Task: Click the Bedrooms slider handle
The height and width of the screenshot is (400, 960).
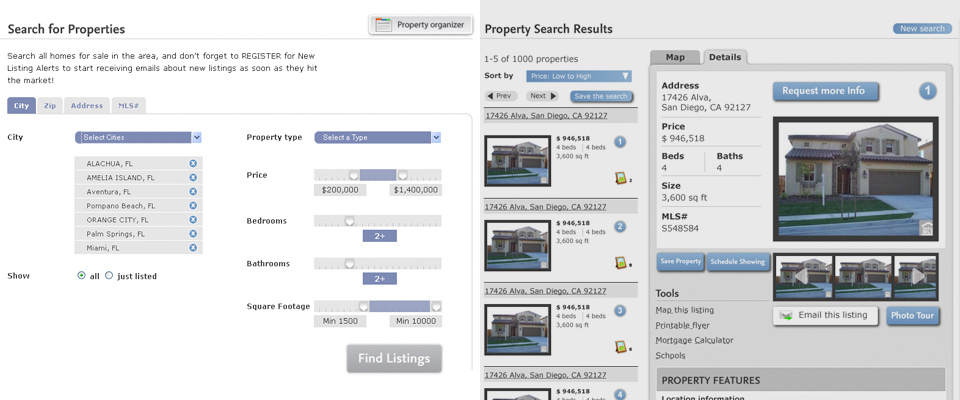Action: [x=349, y=221]
